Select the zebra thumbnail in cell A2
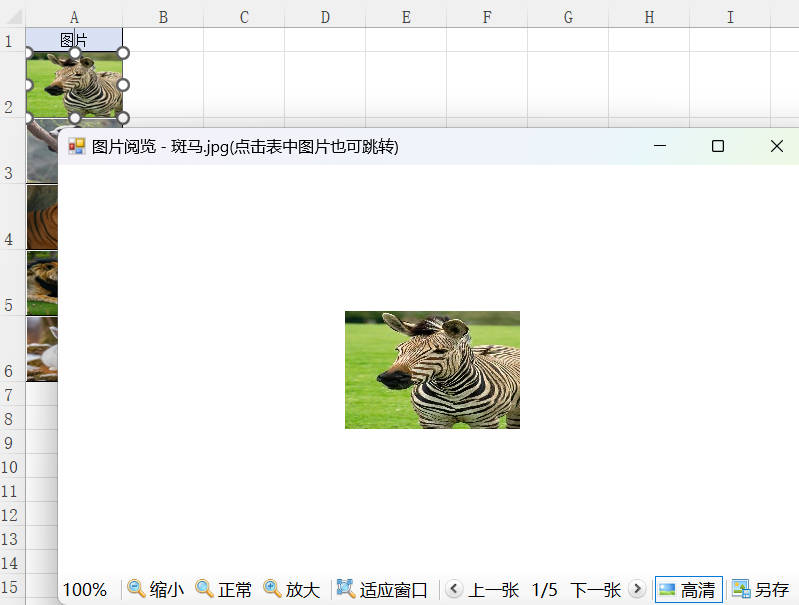This screenshot has height=605, width=799. (74, 85)
